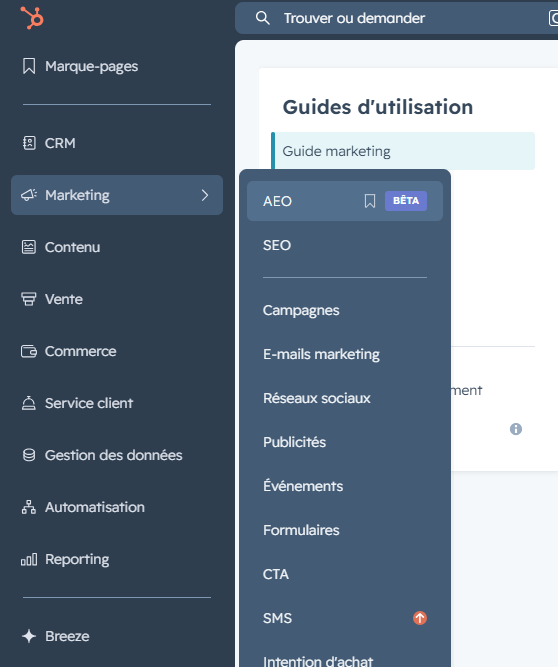Open AEO from the Marketing submenu
This screenshot has width=558, height=667.
pos(345,201)
